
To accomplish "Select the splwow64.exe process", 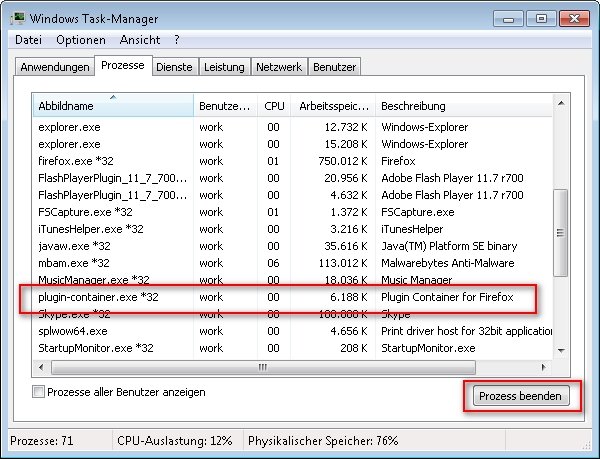I will pos(293,331).
